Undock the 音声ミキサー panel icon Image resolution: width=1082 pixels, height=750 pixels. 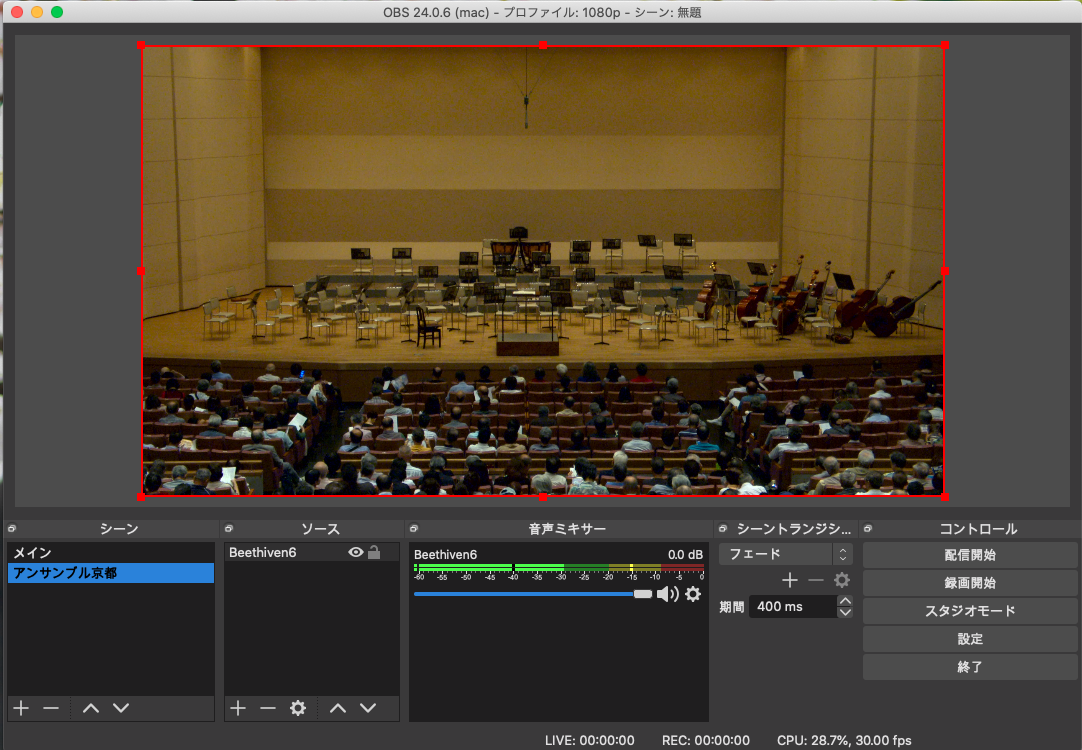(413, 529)
